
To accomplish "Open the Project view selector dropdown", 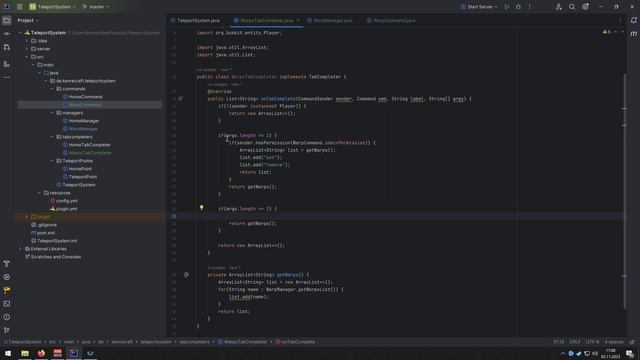I will point(28,20).
